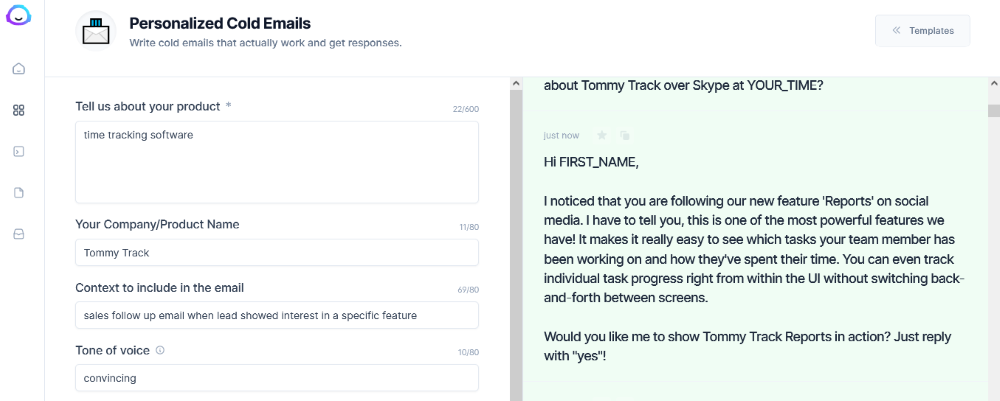The height and width of the screenshot is (401, 1000).
Task: Click the 'Would you like me to show' paragraph
Action: (747, 346)
